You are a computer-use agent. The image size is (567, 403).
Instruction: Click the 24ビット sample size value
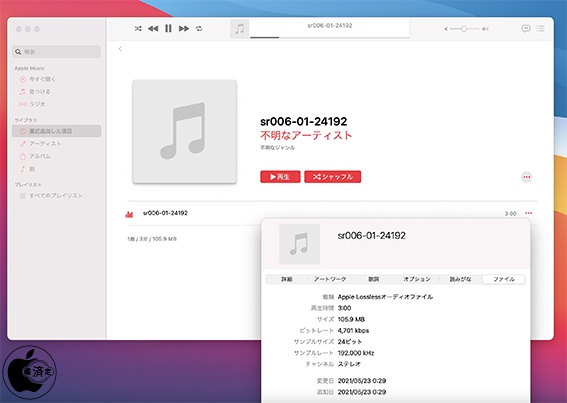point(350,342)
